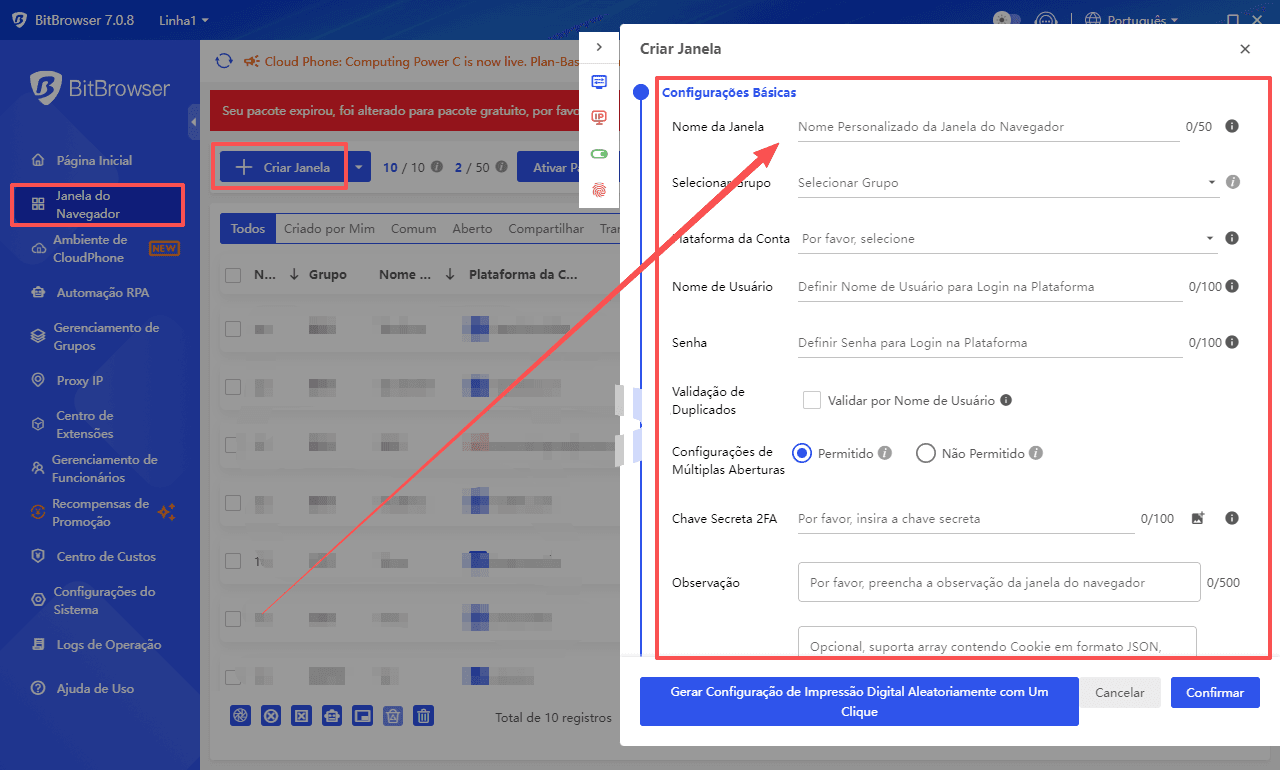Toggle the green switch in side strip
This screenshot has height=770, width=1280.
(x=599, y=154)
